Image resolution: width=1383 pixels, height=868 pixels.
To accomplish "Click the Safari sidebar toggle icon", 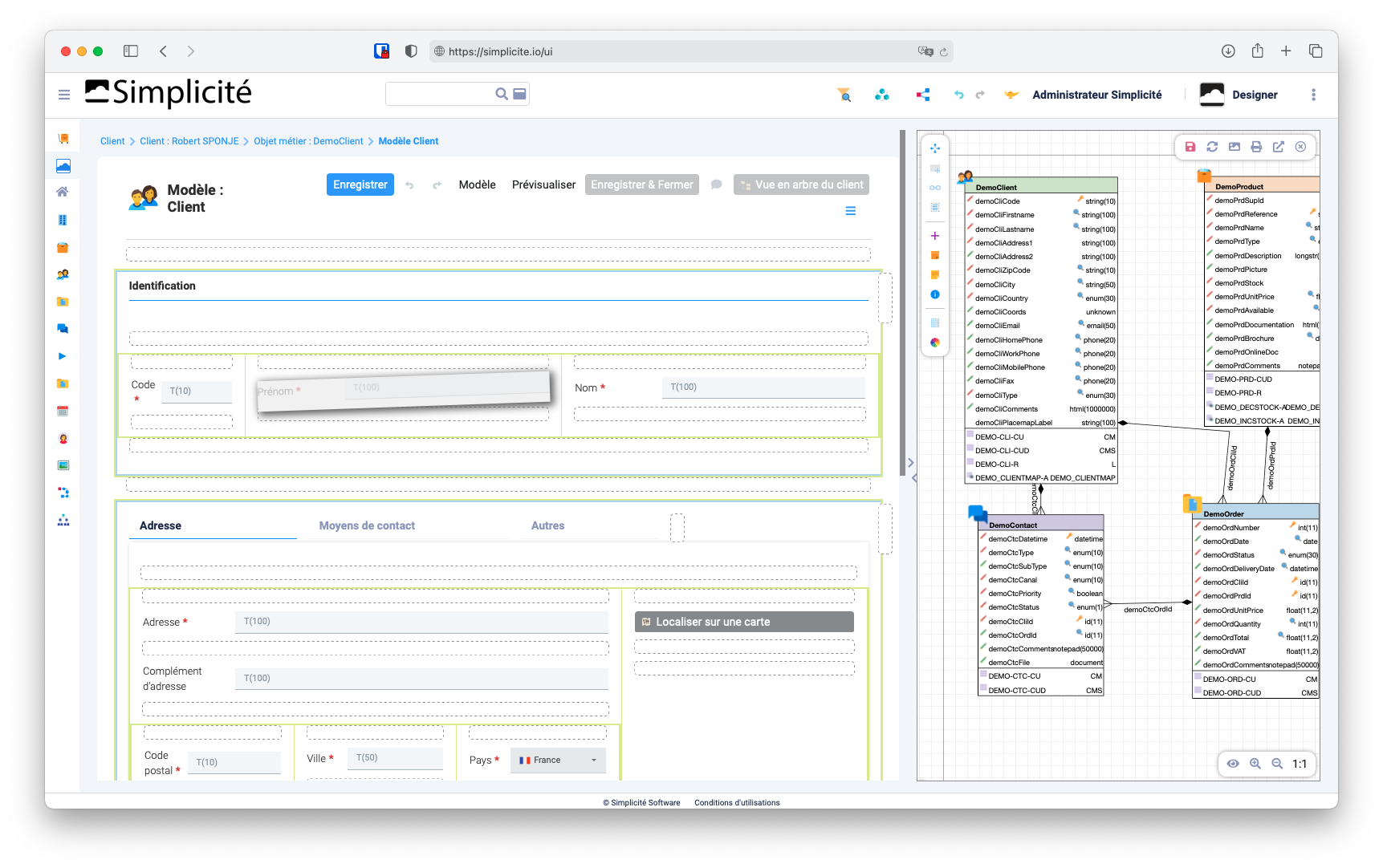I will click(x=131, y=51).
